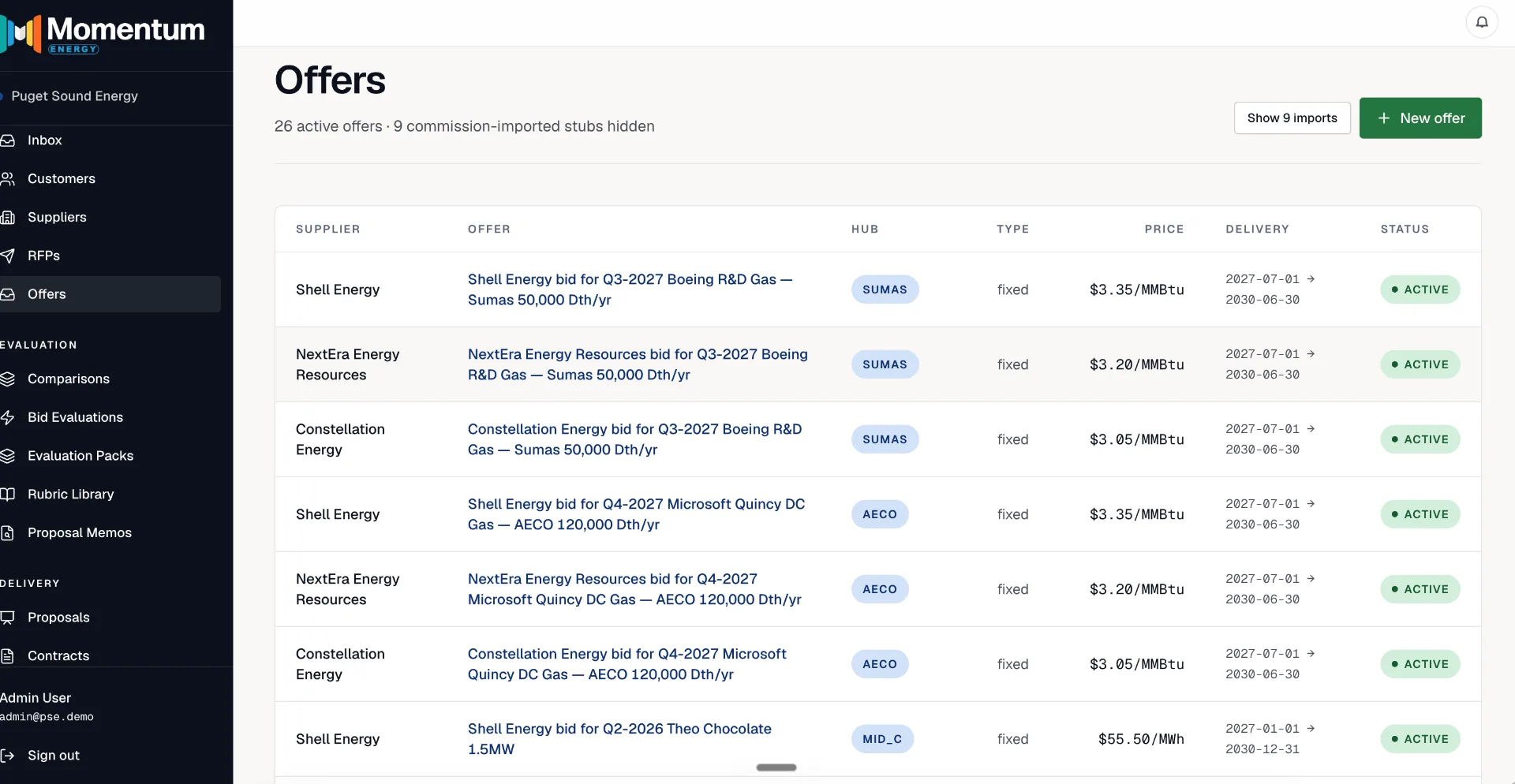
Task: Click the plus icon in New offer button
Action: pos(1384,118)
